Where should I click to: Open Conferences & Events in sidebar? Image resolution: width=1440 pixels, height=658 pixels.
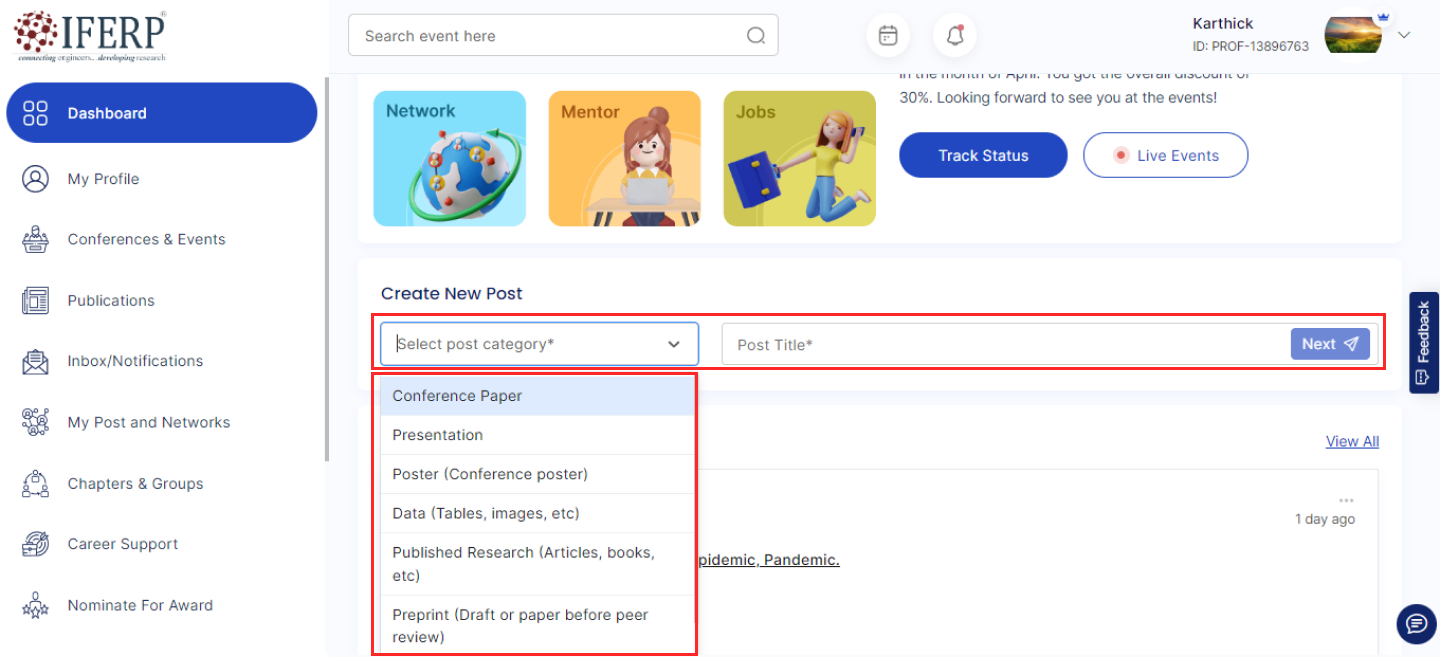click(x=146, y=239)
